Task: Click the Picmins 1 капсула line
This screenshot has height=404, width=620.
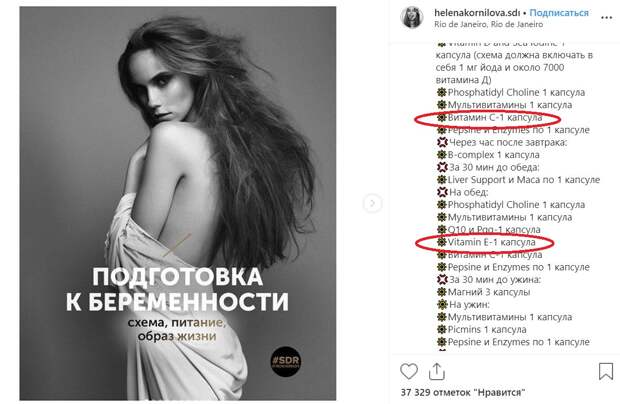Action: coord(482,329)
